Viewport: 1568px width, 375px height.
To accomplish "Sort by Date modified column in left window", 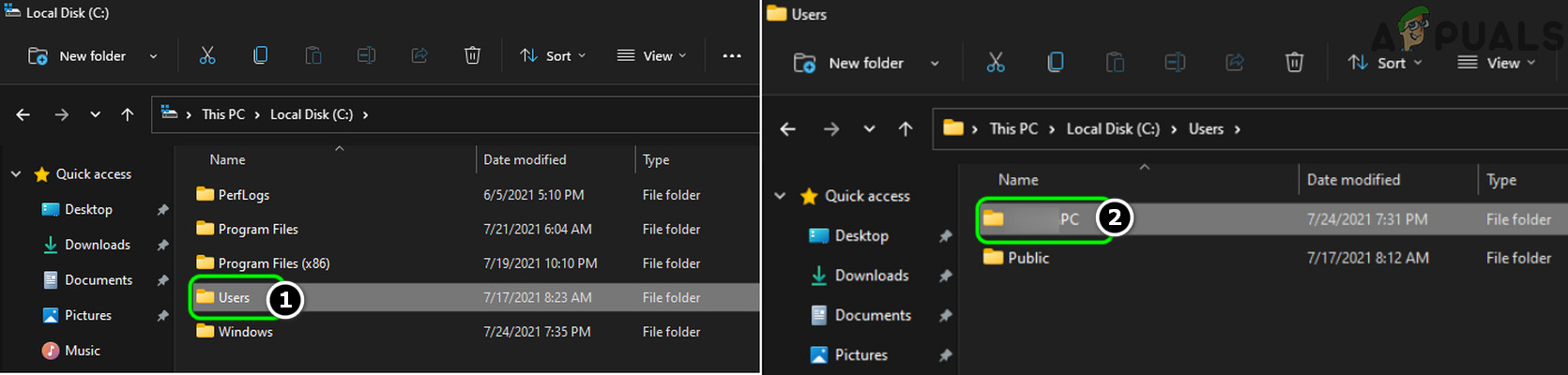I will click(525, 160).
